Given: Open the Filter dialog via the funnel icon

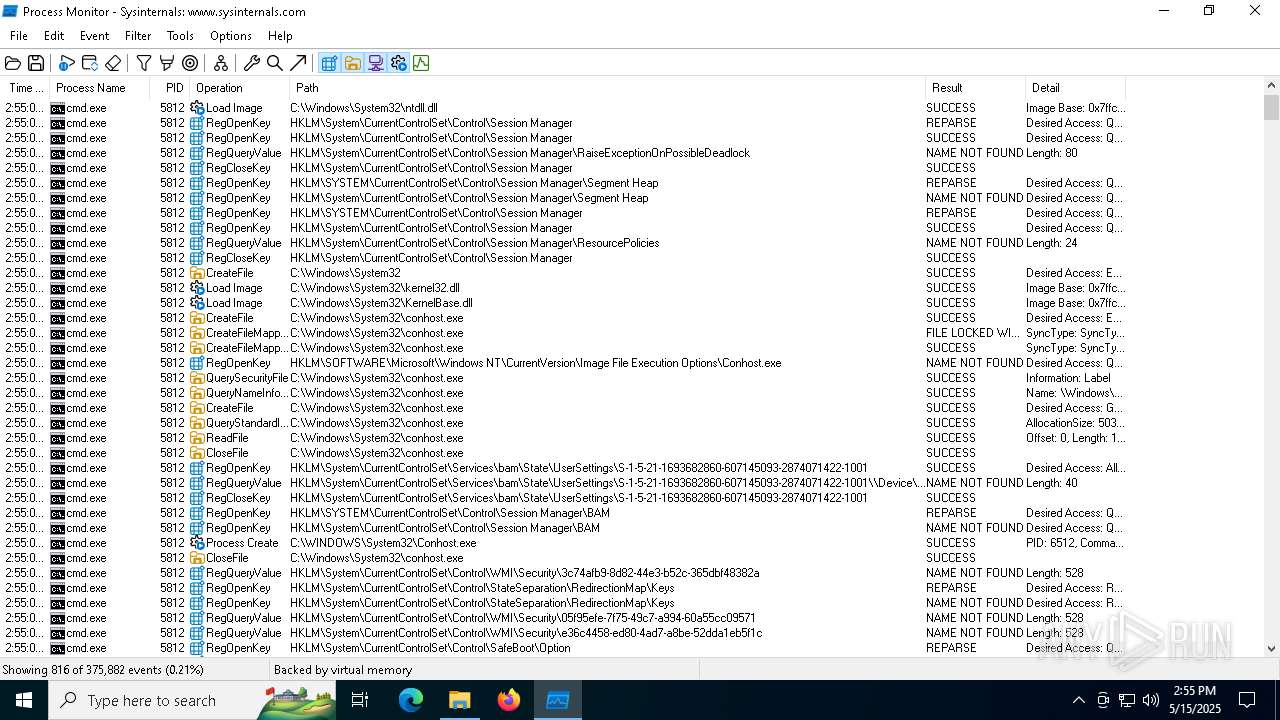Looking at the screenshot, I should coord(144,63).
